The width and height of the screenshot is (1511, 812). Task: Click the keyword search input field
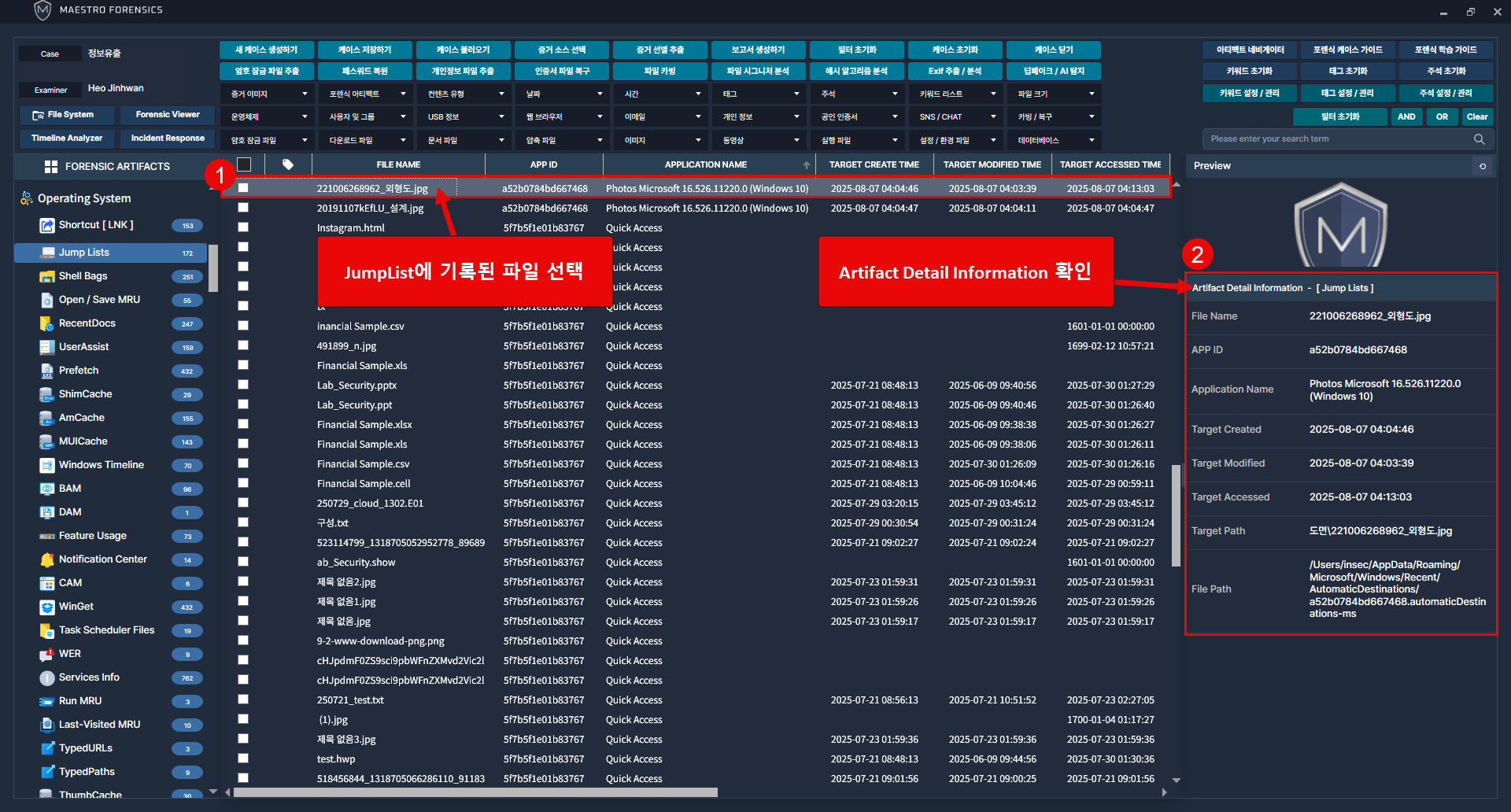(1338, 139)
